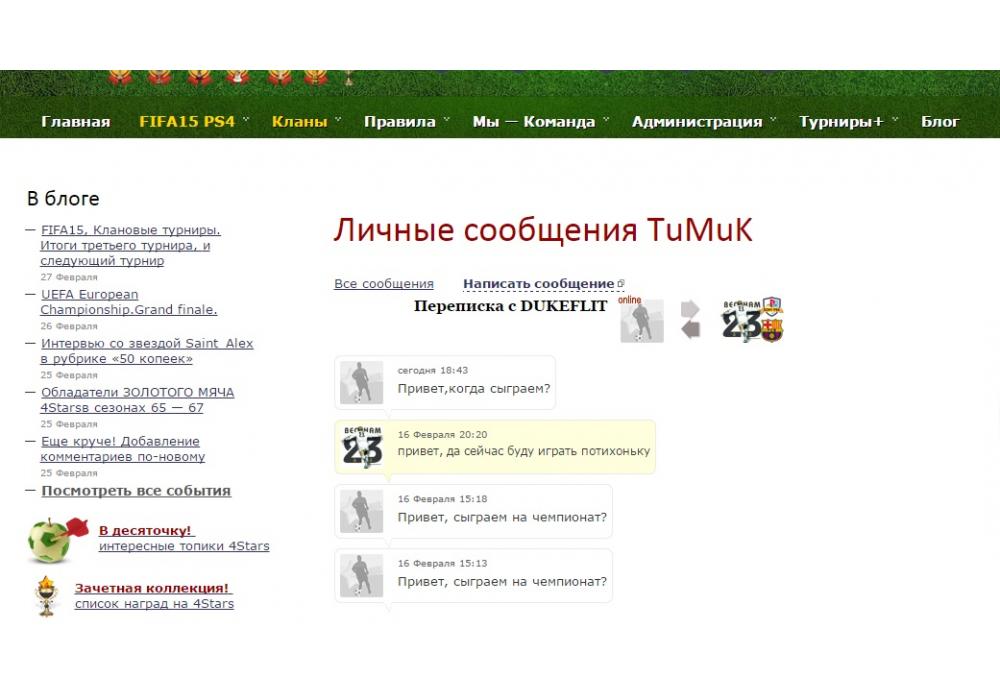Screen dimensions: 1000x700
Task: Open UEFA European Championship Grand finale post
Action: point(129,302)
